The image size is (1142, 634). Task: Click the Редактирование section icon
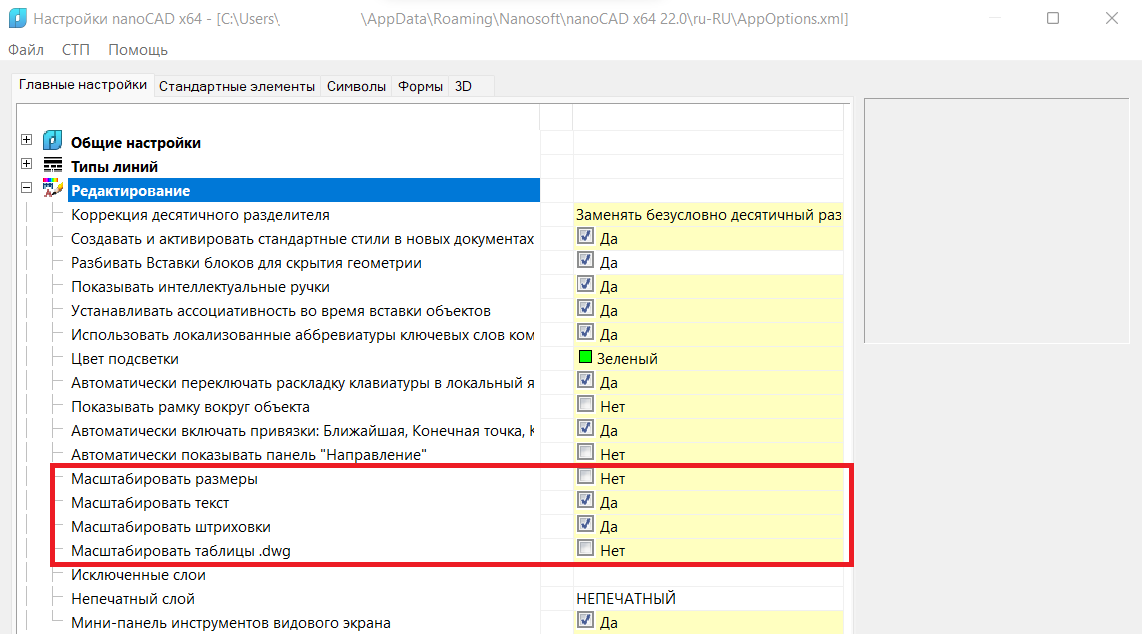pos(53,190)
